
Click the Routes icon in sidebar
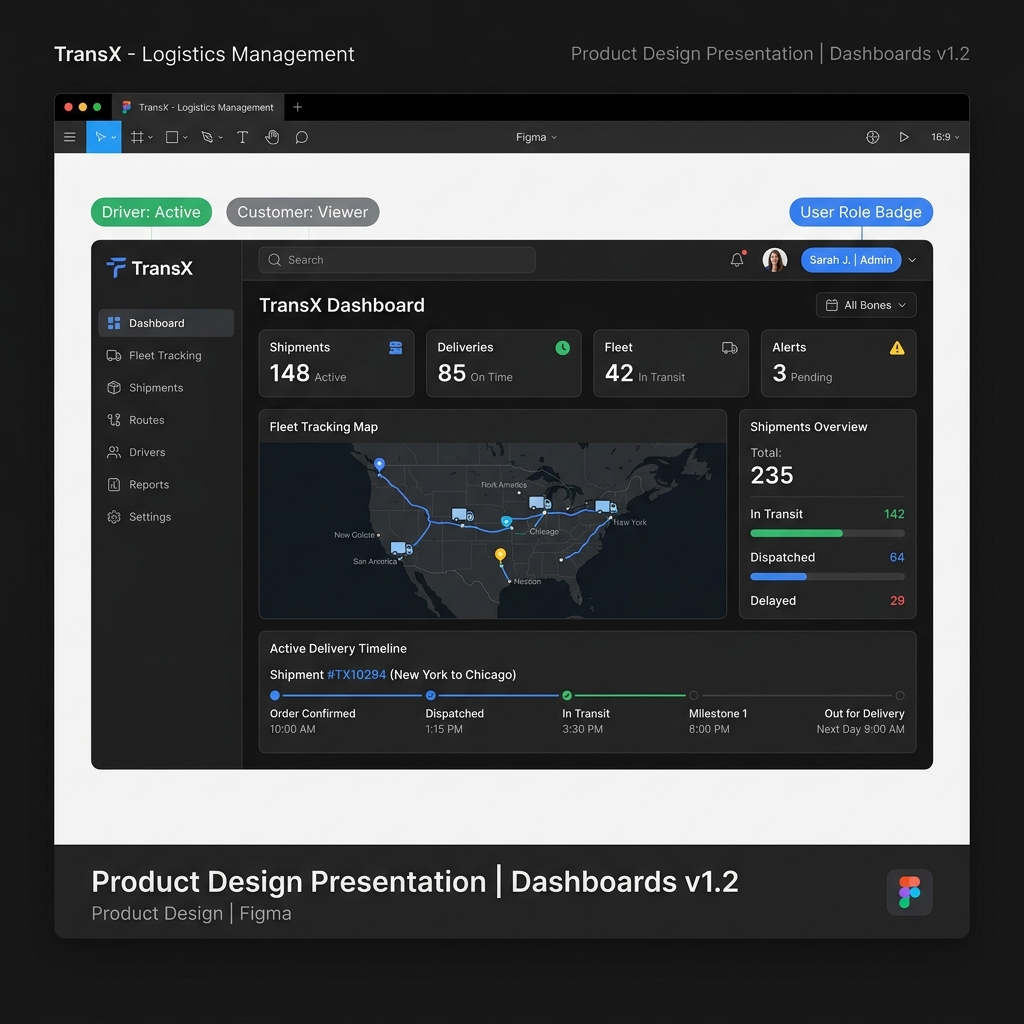click(x=114, y=420)
